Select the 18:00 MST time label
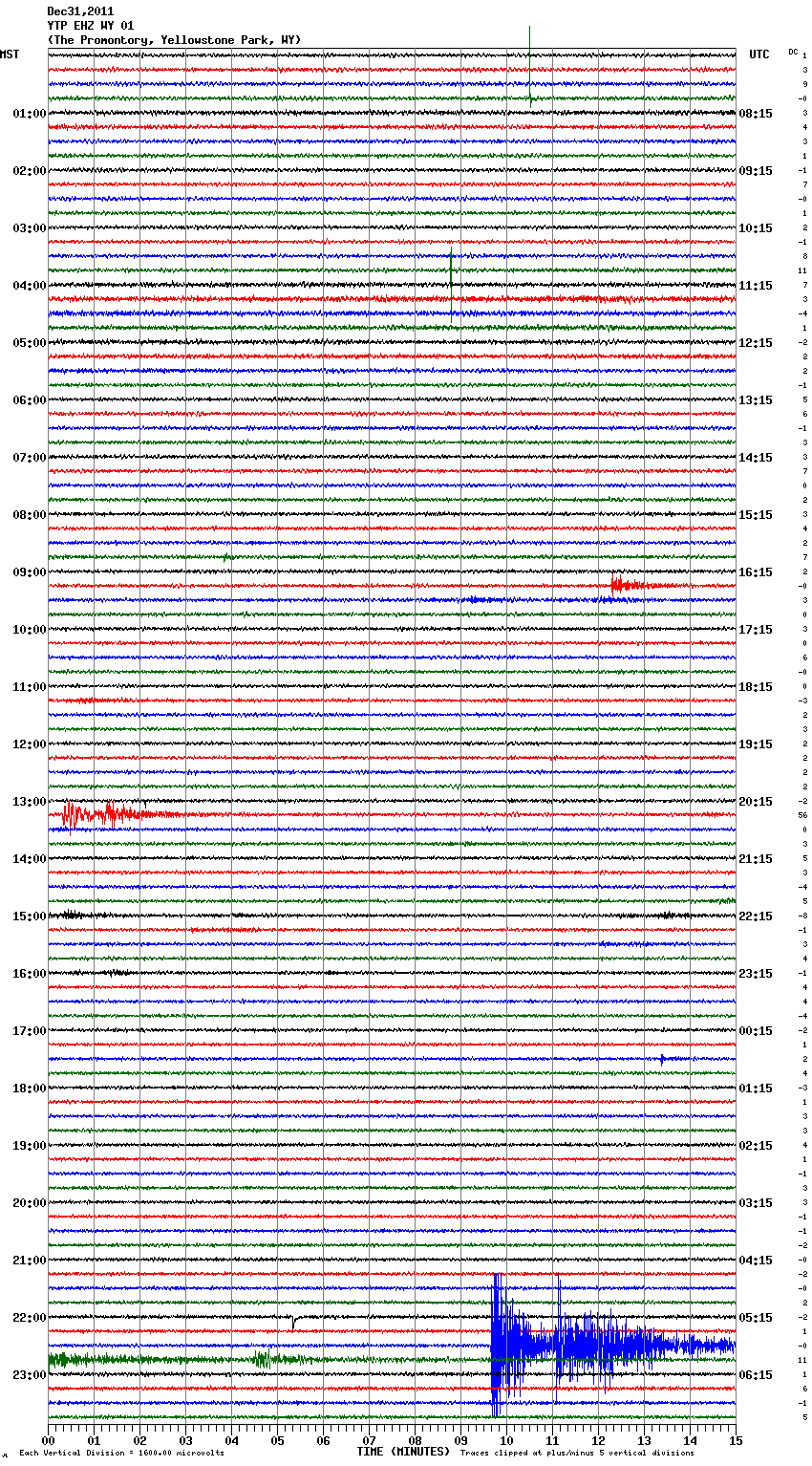 (x=30, y=1089)
